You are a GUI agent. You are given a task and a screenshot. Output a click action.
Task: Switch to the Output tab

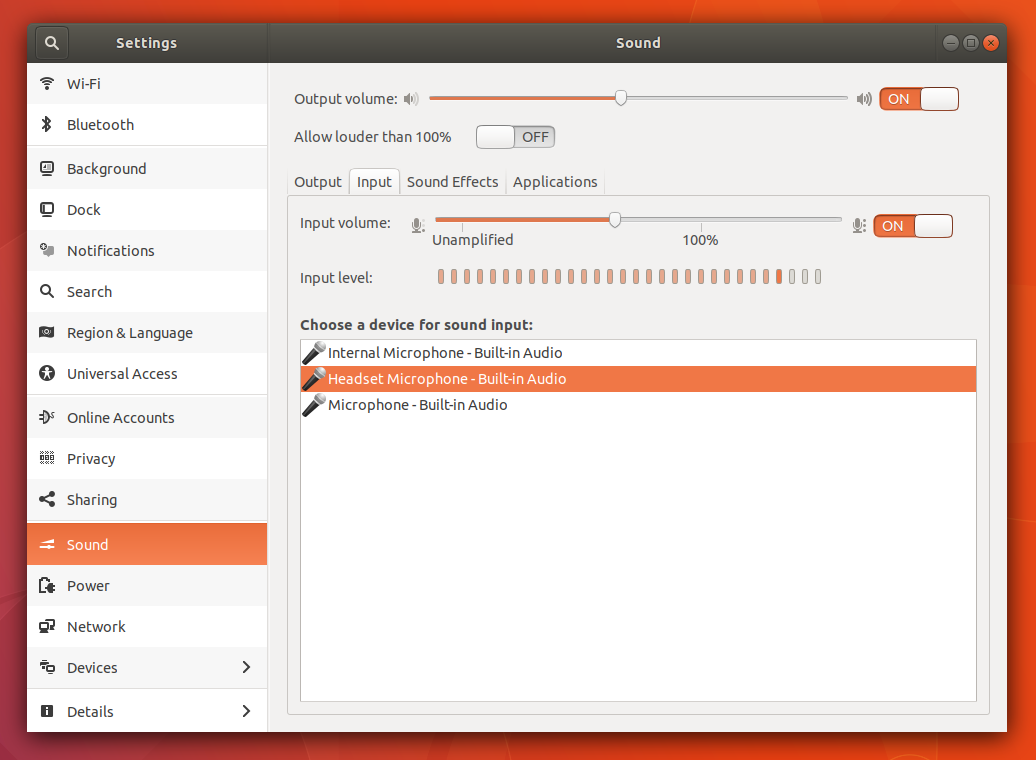(318, 182)
